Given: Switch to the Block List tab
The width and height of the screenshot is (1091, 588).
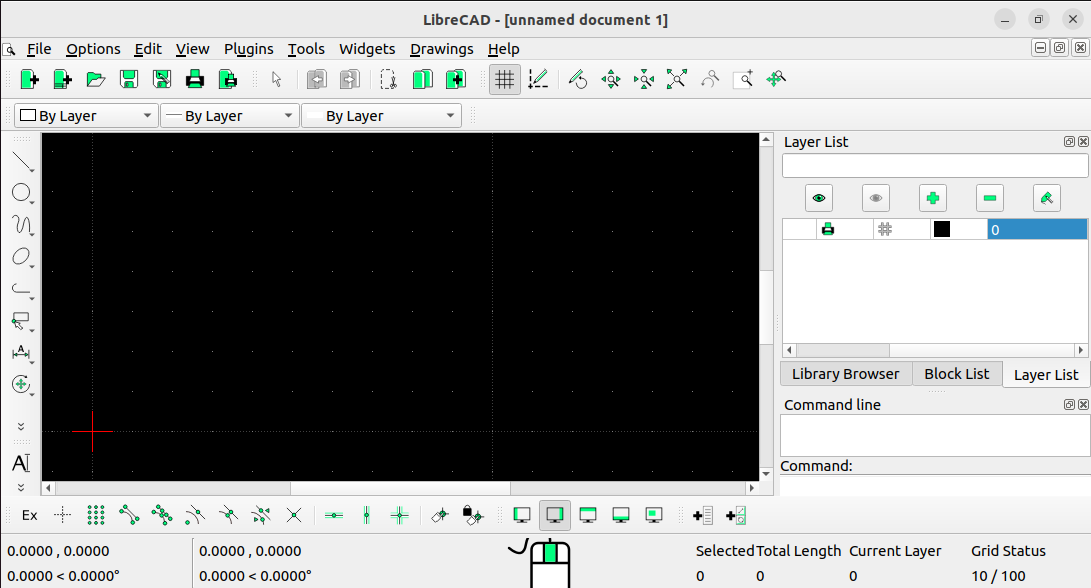Looking at the screenshot, I should click(956, 373).
